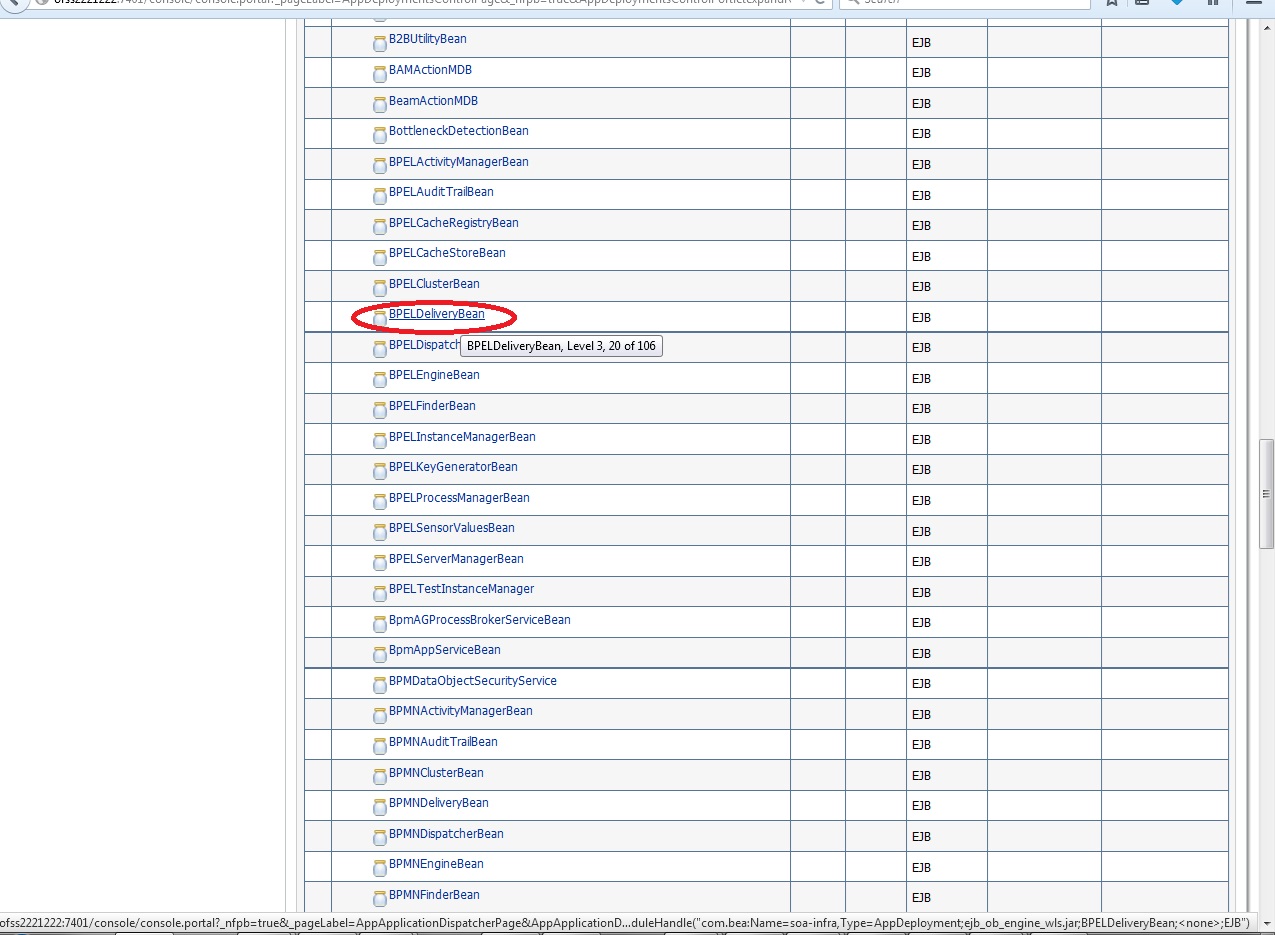Follow the BeamActionMDB link
The height and width of the screenshot is (935, 1275).
coord(433,101)
